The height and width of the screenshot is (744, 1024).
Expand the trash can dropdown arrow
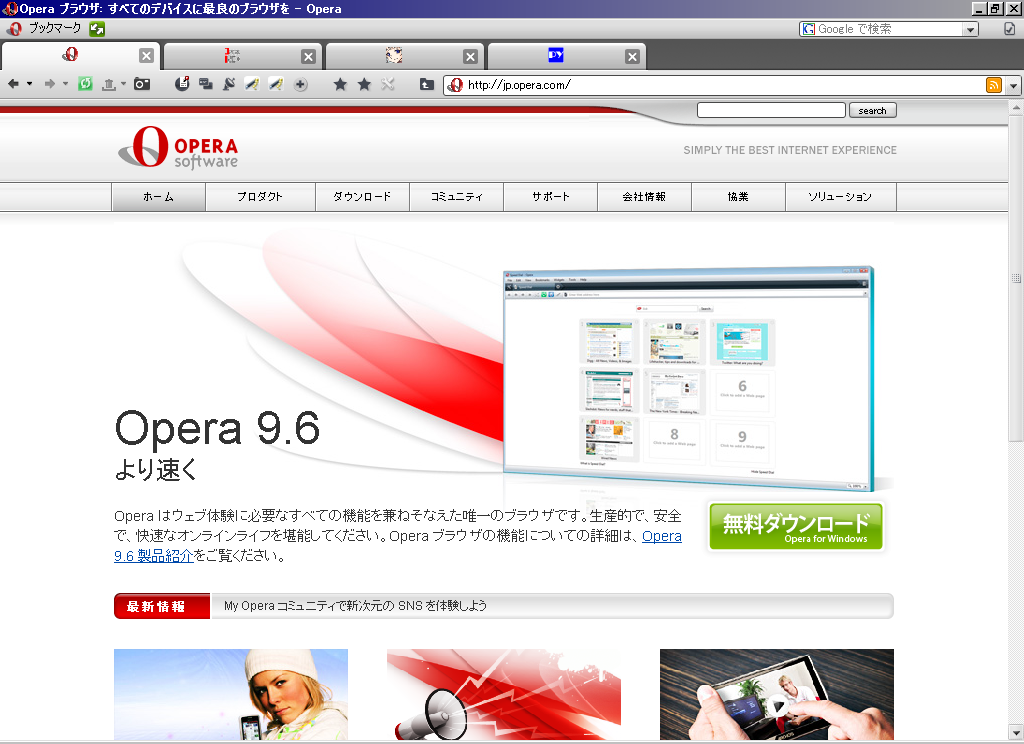click(123, 84)
